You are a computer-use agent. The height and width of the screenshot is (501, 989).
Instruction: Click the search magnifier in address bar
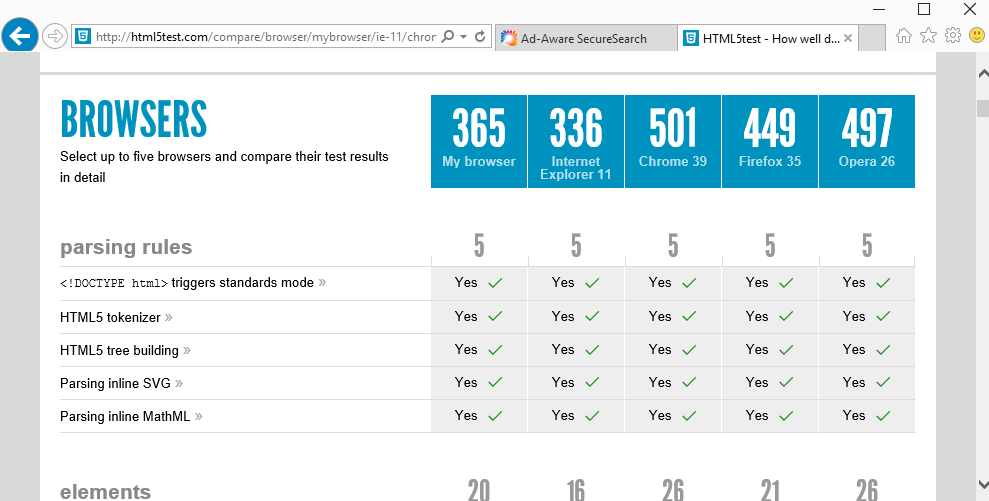coord(447,37)
